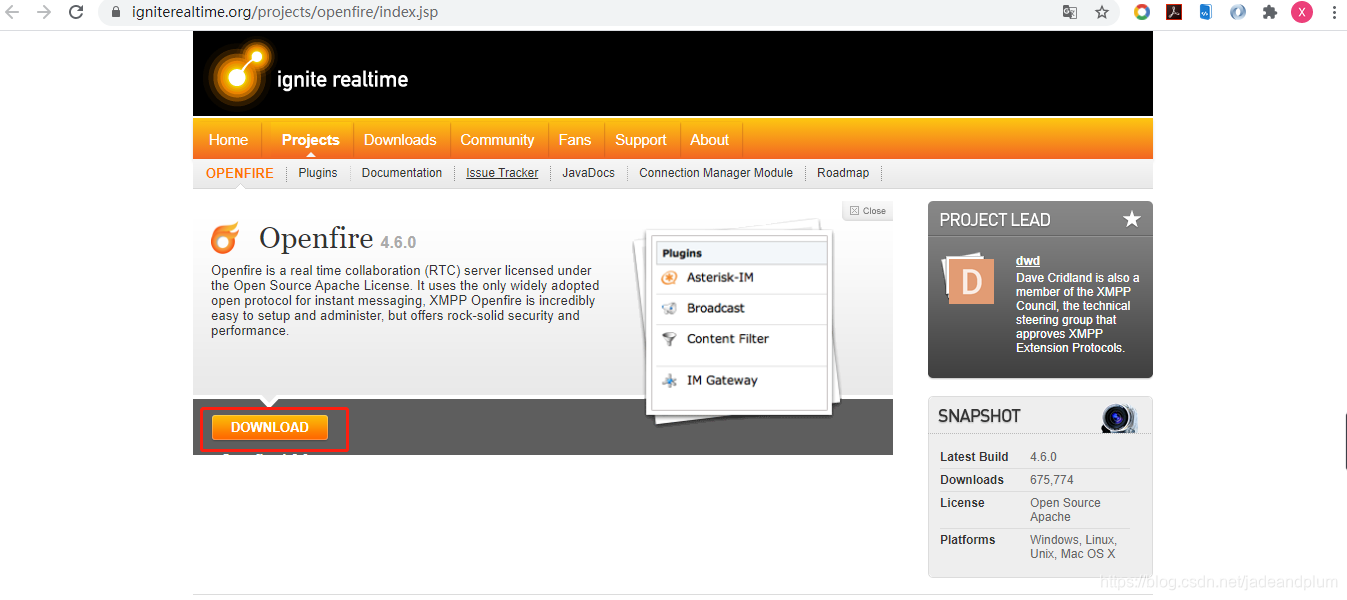Viewport: 1347px width, 600px height.
Task: Open the Connection Manager Module link
Action: pos(716,173)
